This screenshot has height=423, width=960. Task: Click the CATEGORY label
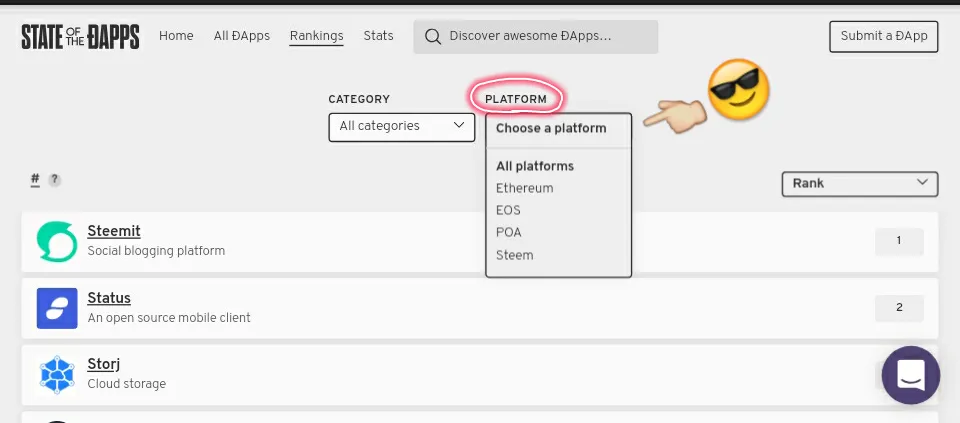[x=359, y=99]
